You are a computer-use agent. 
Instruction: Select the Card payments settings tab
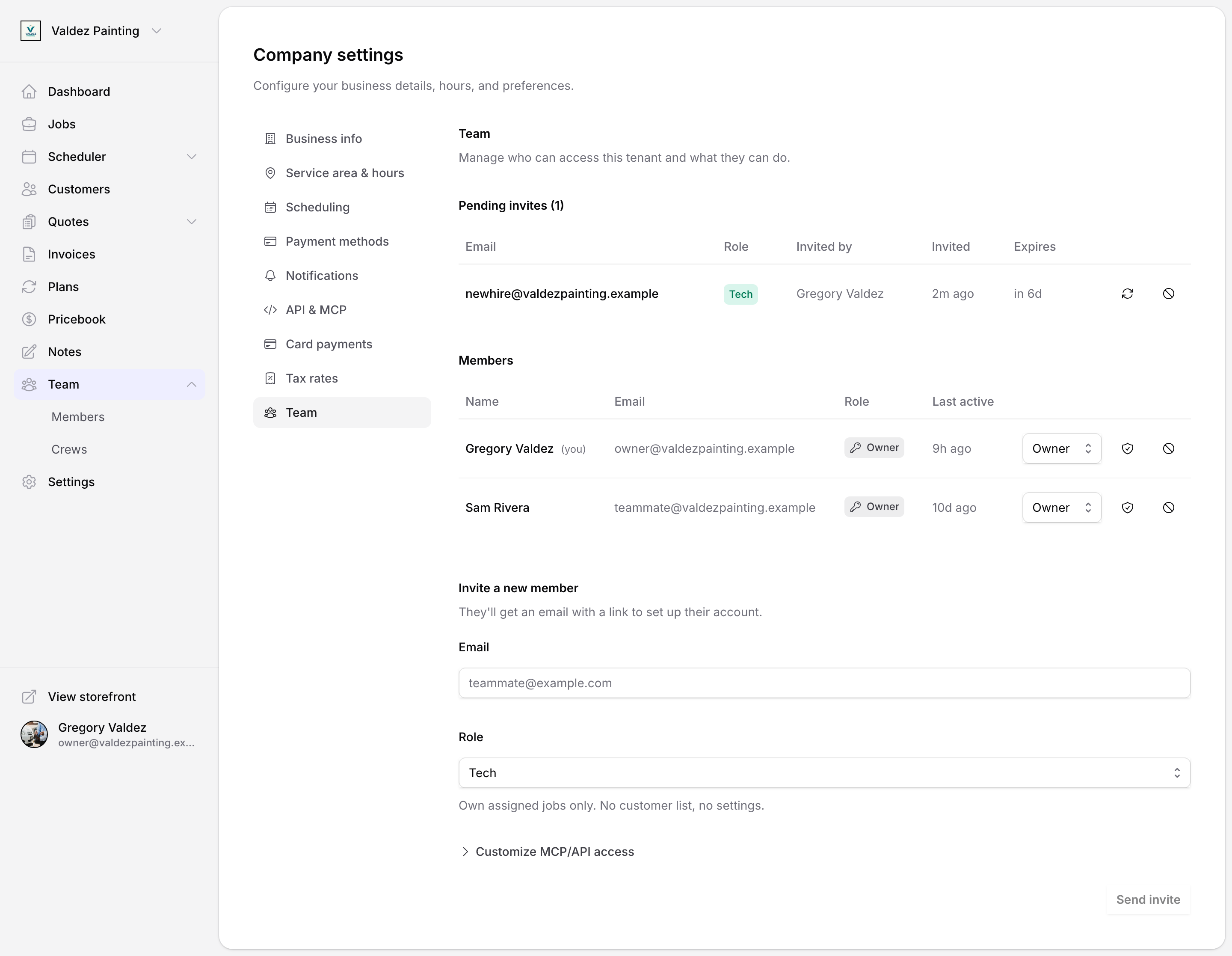click(342, 344)
